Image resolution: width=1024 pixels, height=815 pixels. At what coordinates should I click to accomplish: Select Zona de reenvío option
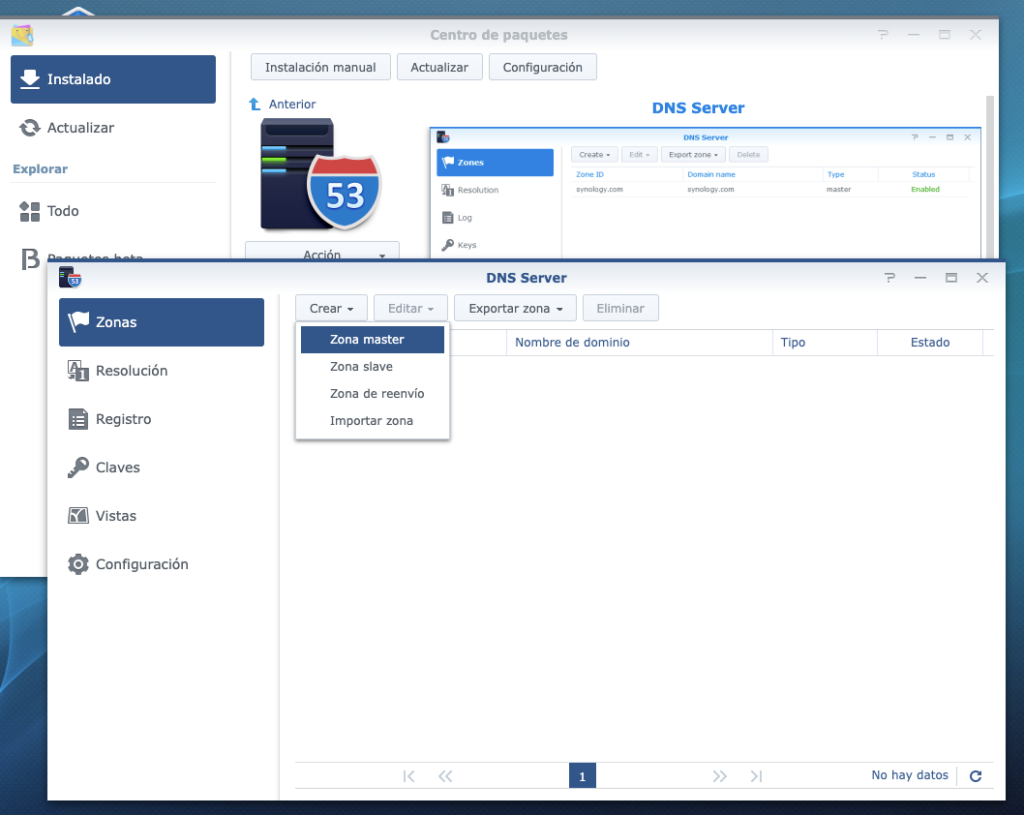(378, 393)
